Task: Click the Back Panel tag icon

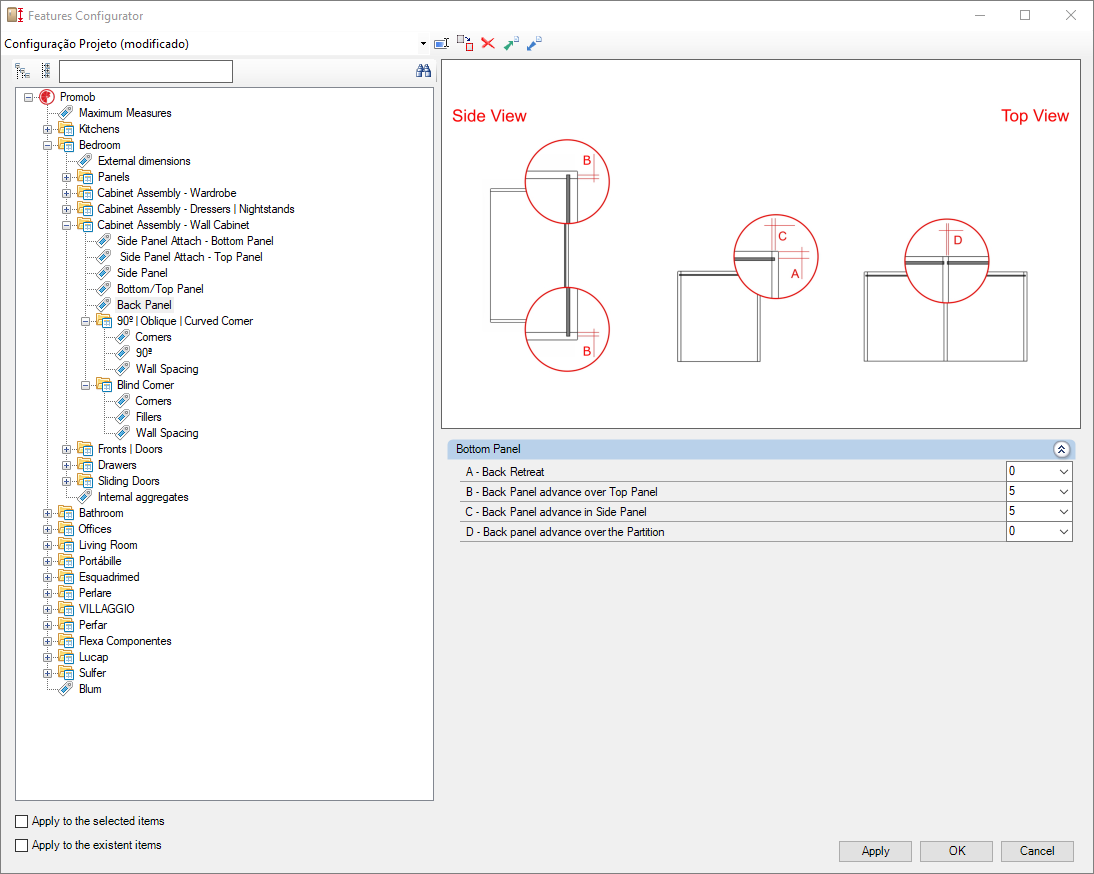Action: 103,305
